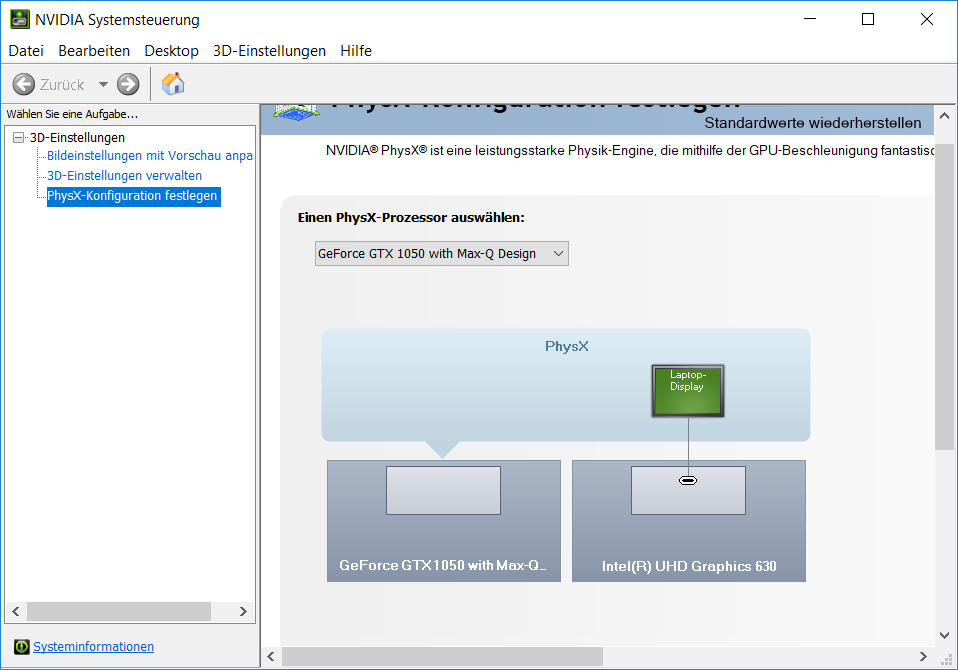This screenshot has height=670, width=958.
Task: Click the PhysX diagram label
Action: click(x=566, y=346)
